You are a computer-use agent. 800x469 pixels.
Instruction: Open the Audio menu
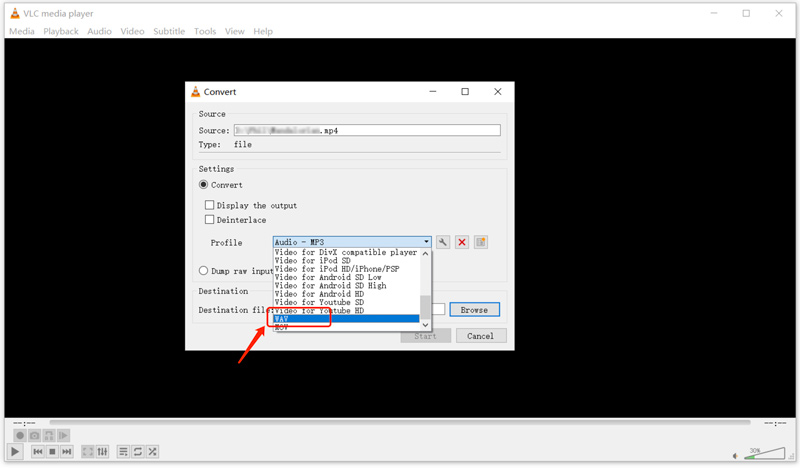pyautogui.click(x=99, y=31)
